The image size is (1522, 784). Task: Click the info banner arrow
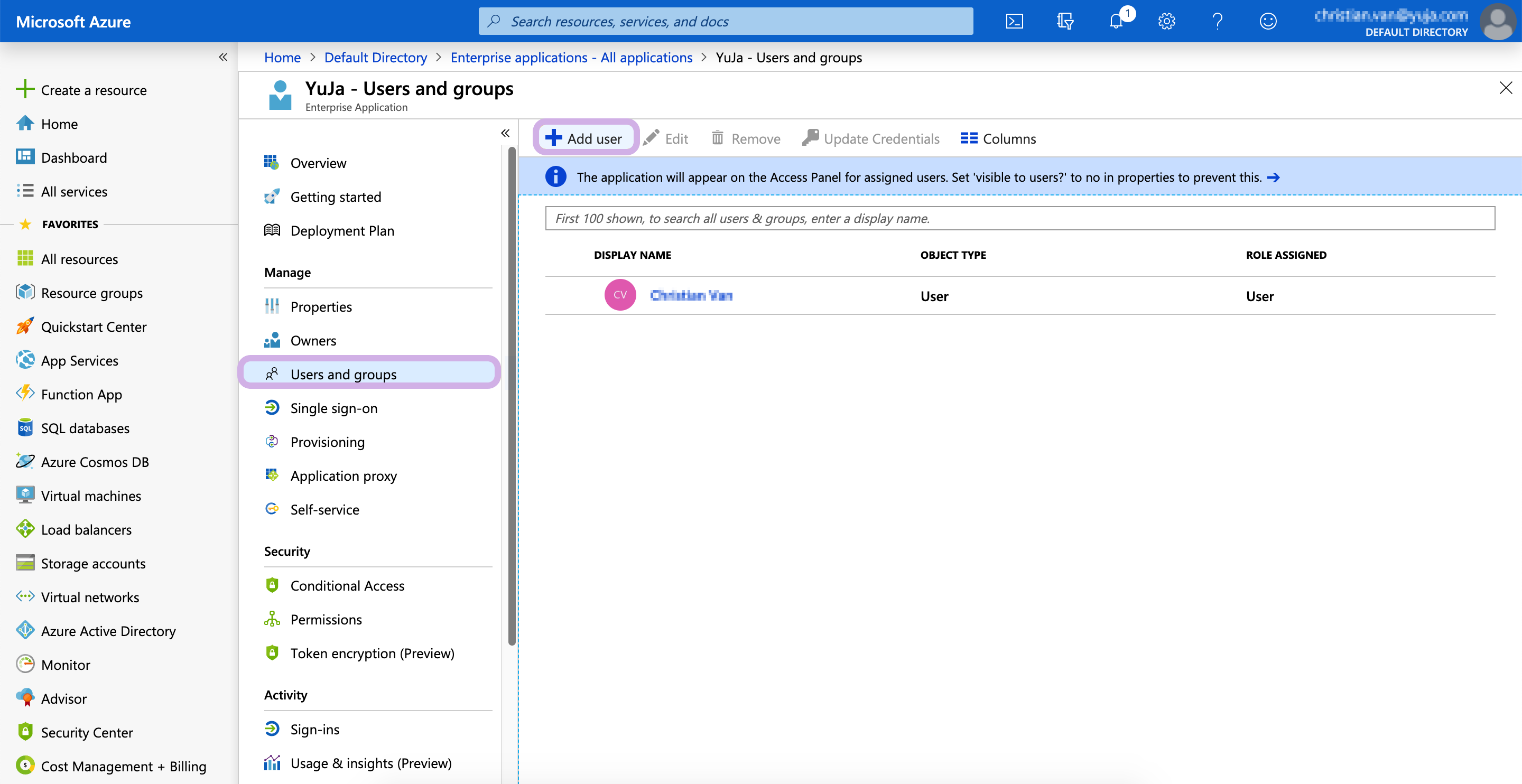[1274, 177]
